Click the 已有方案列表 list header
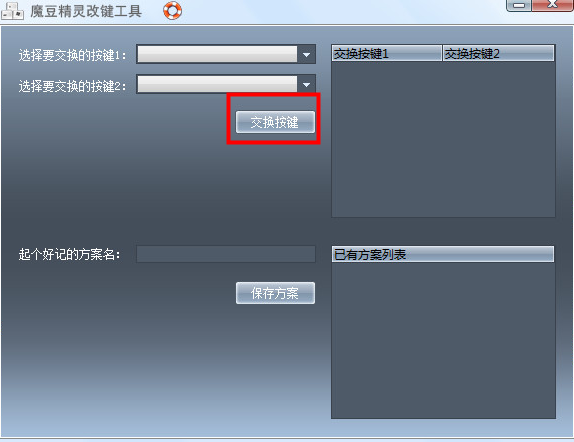The width and height of the screenshot is (574, 442). [443, 254]
